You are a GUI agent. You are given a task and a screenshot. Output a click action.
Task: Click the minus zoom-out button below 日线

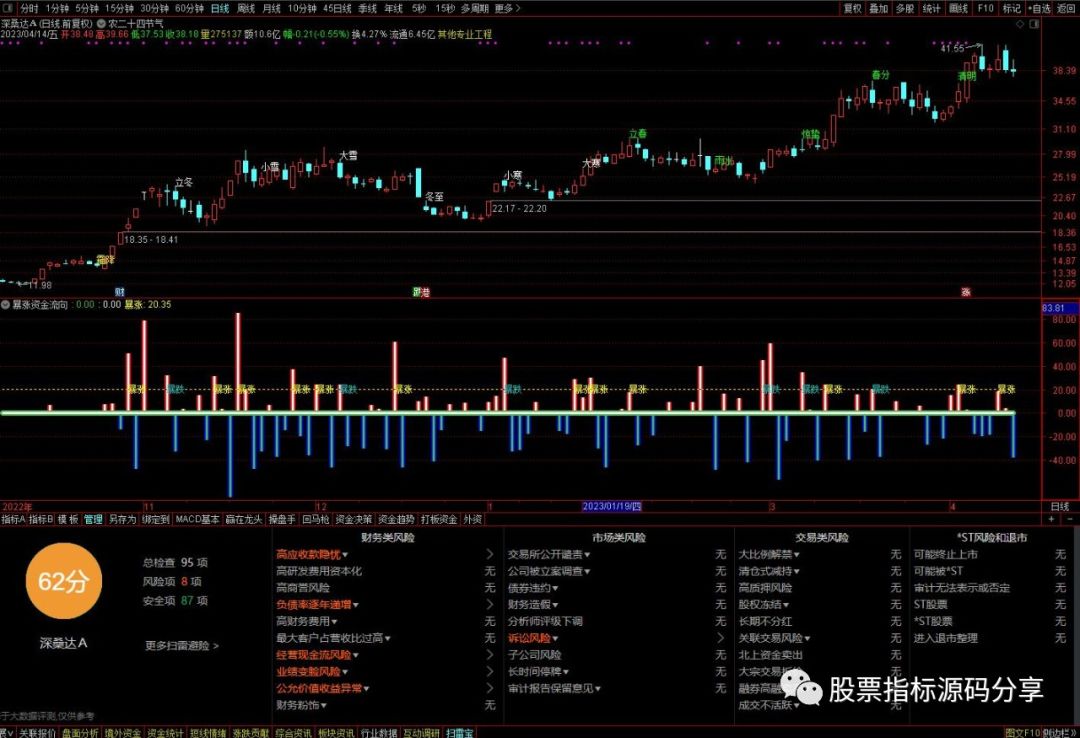pos(1070,519)
